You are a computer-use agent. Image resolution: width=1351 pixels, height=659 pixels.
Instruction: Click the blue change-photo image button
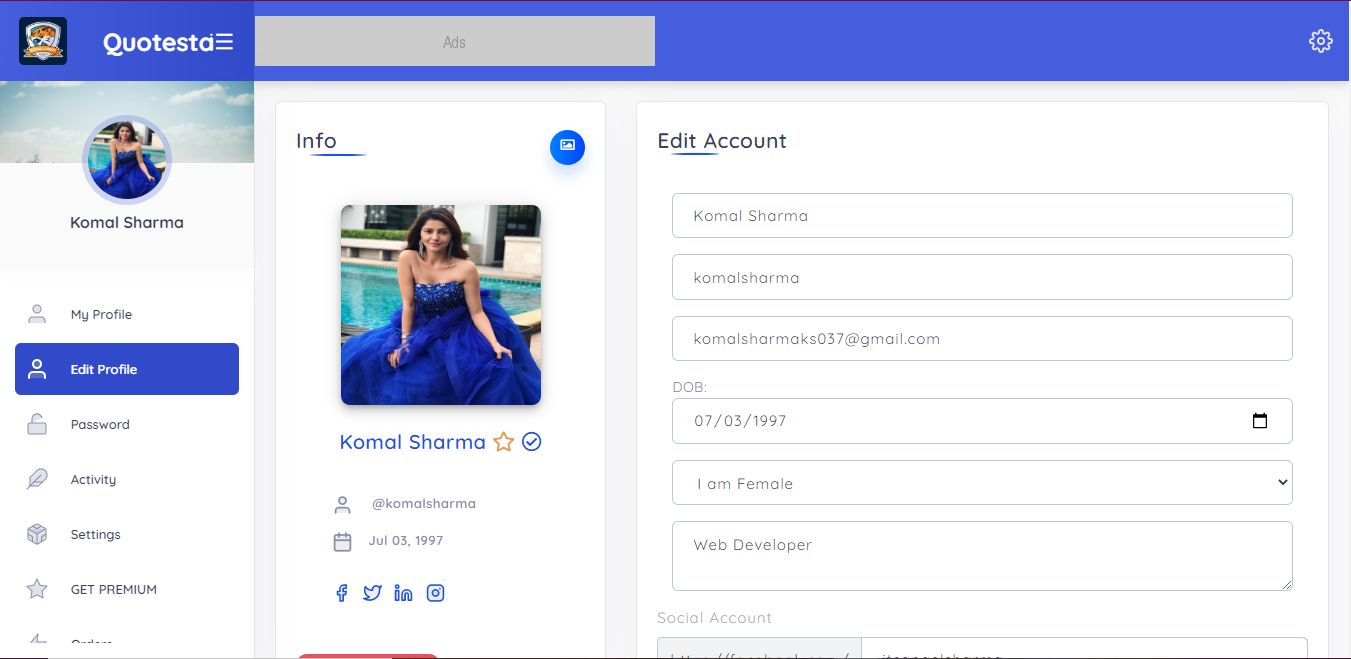[x=567, y=146]
